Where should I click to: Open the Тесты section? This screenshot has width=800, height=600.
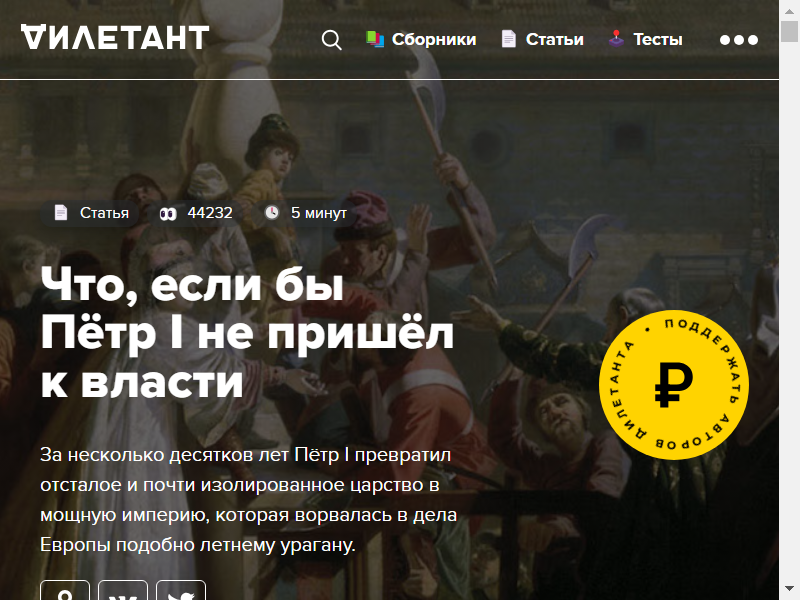point(658,39)
